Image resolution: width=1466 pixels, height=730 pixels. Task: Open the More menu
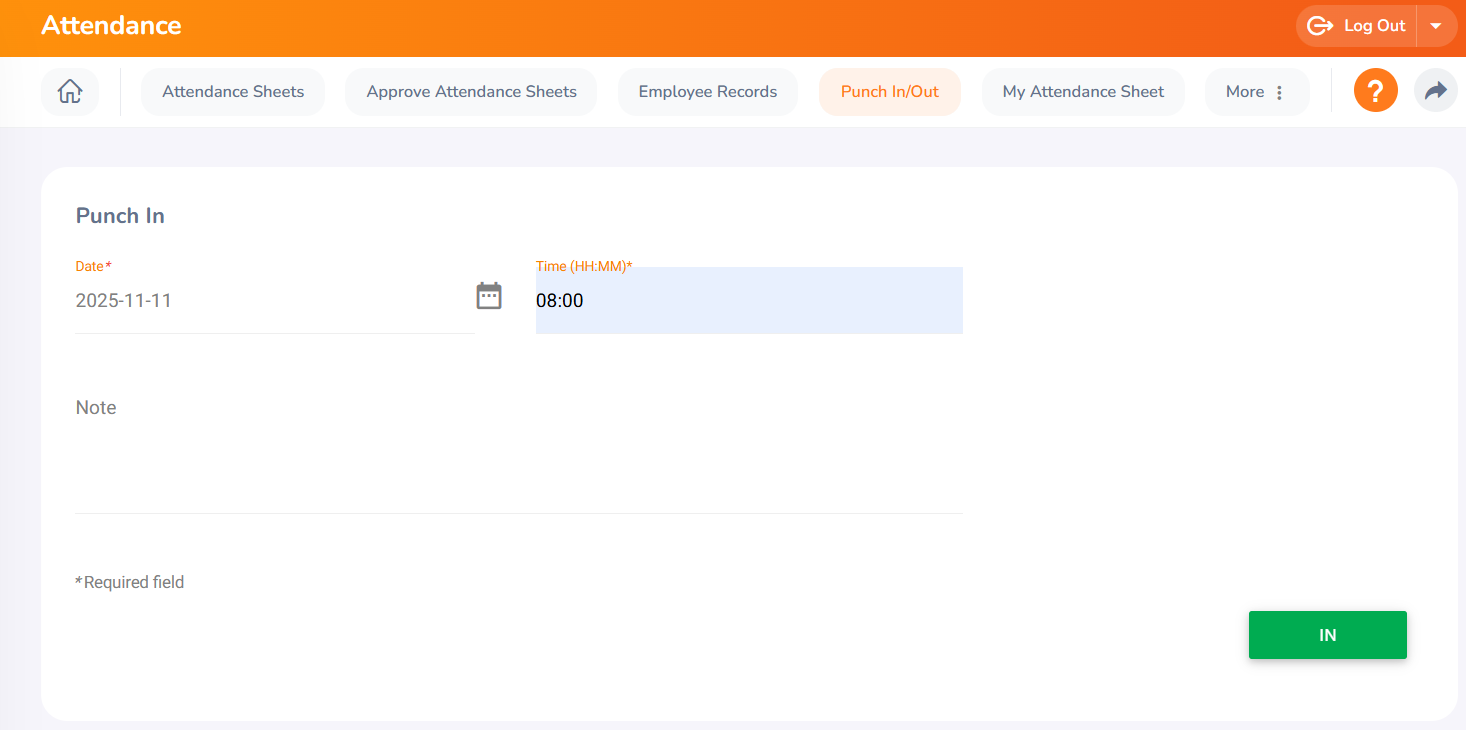pos(1245,92)
